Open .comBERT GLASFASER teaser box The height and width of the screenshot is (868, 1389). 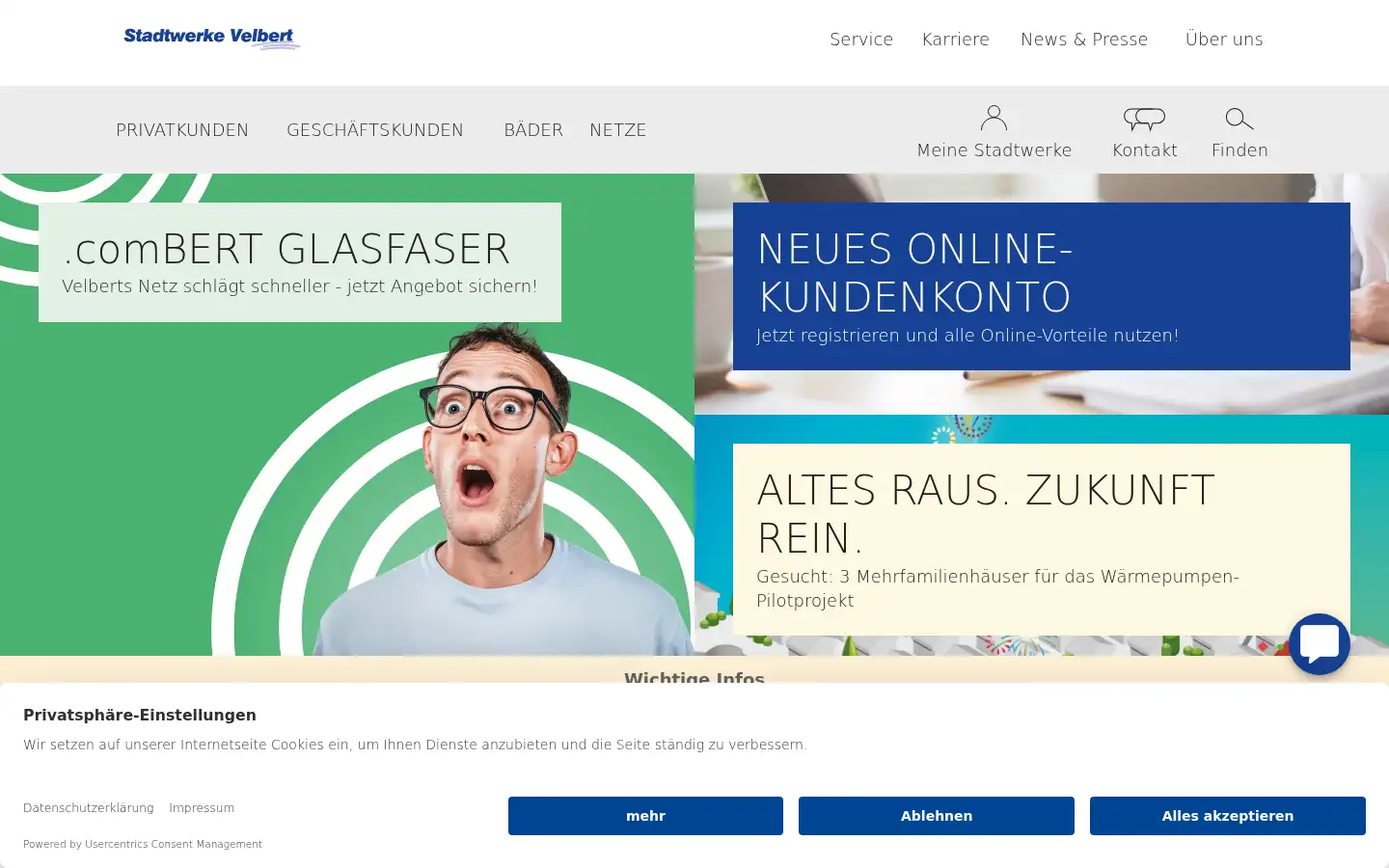tap(300, 262)
